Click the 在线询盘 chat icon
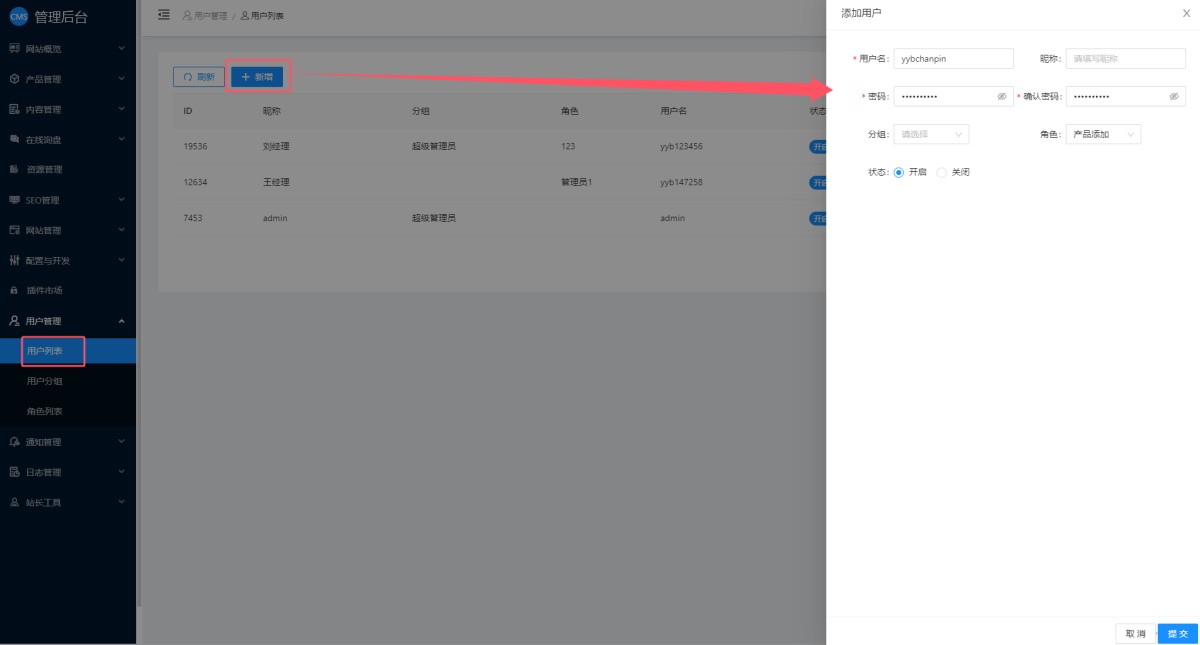 (14, 139)
